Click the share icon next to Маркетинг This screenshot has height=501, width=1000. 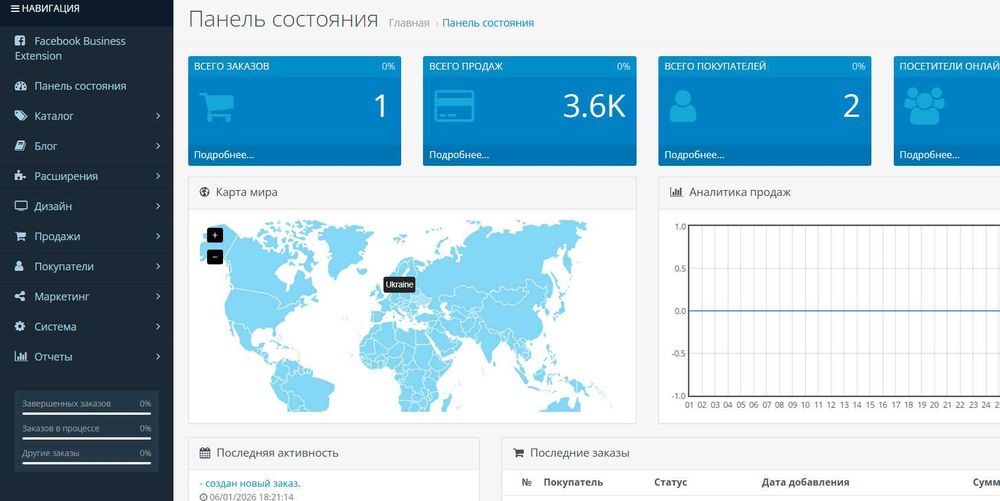pos(20,296)
